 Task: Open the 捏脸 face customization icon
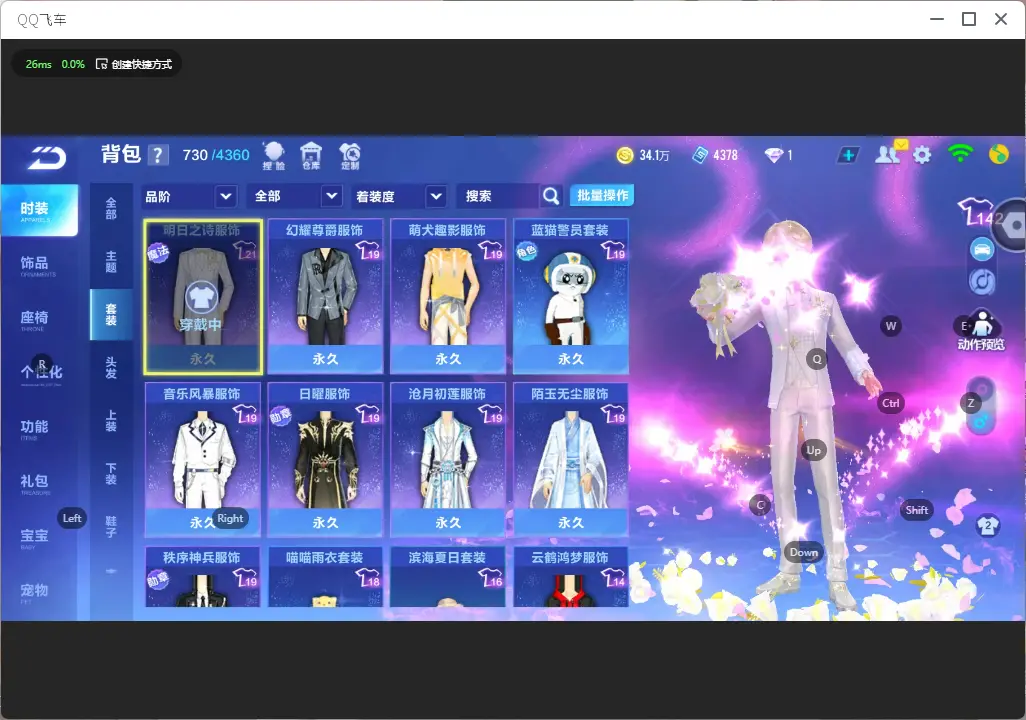(274, 156)
